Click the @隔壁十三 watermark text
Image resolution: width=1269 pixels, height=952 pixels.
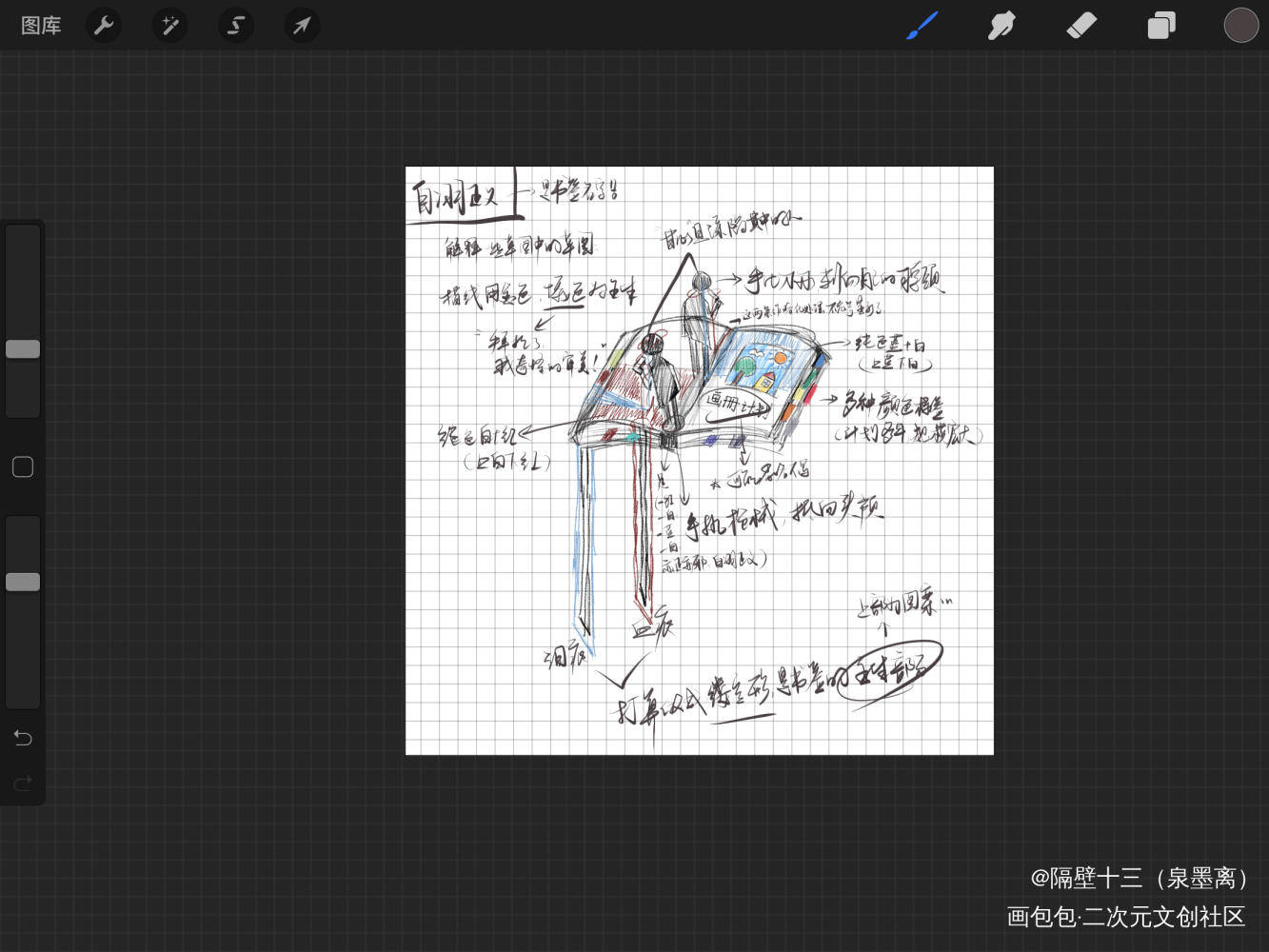(1139, 877)
